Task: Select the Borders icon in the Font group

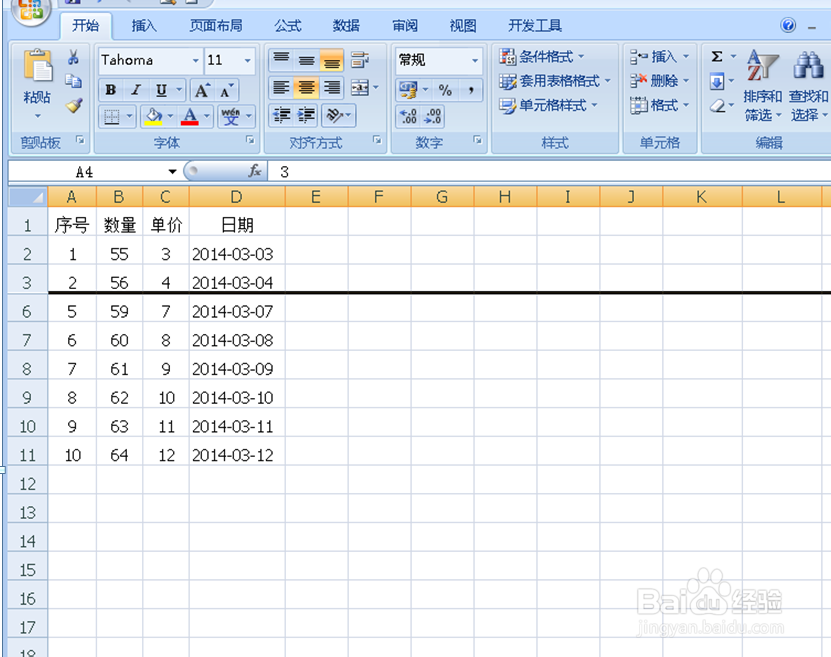Action: coord(111,116)
